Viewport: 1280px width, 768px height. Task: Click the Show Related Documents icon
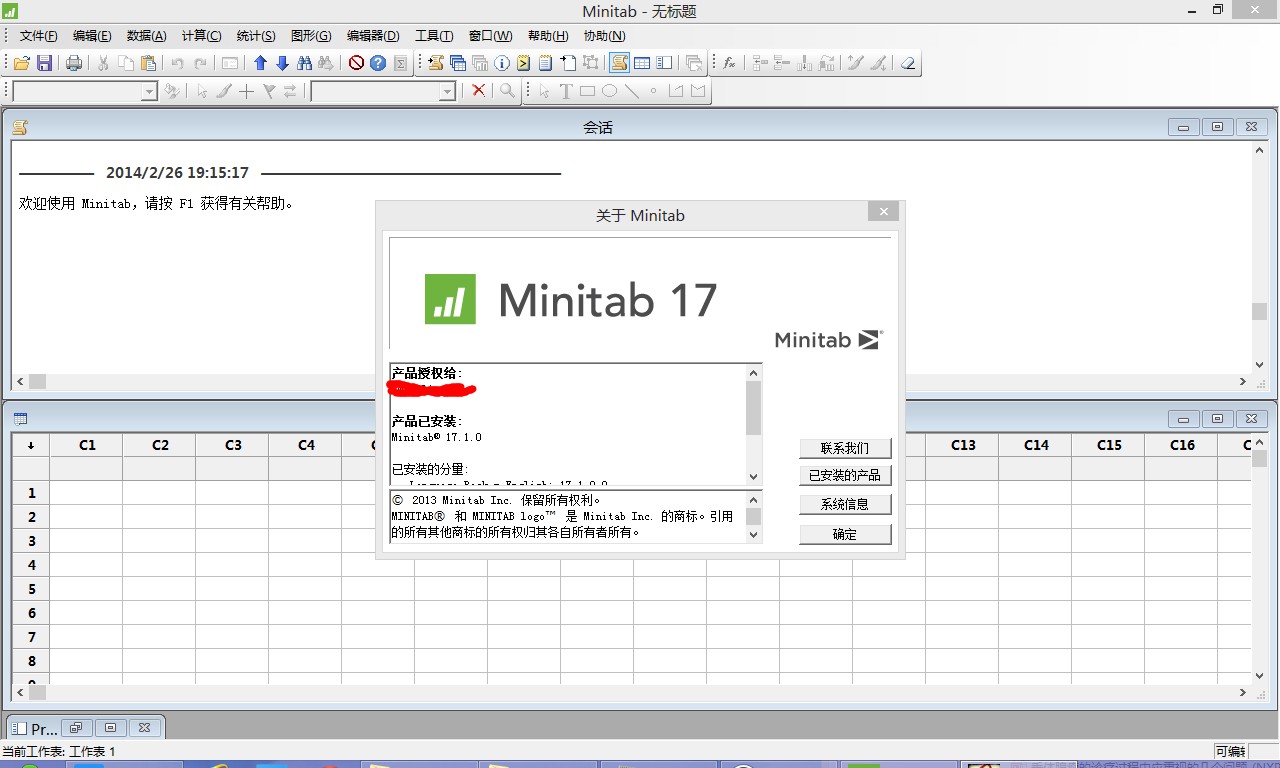(x=568, y=63)
